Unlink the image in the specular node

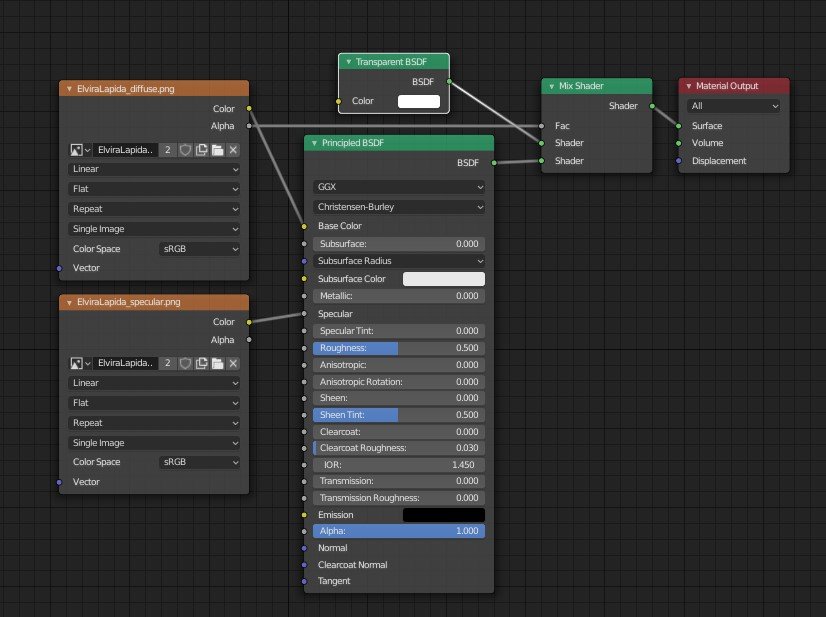(x=233, y=364)
